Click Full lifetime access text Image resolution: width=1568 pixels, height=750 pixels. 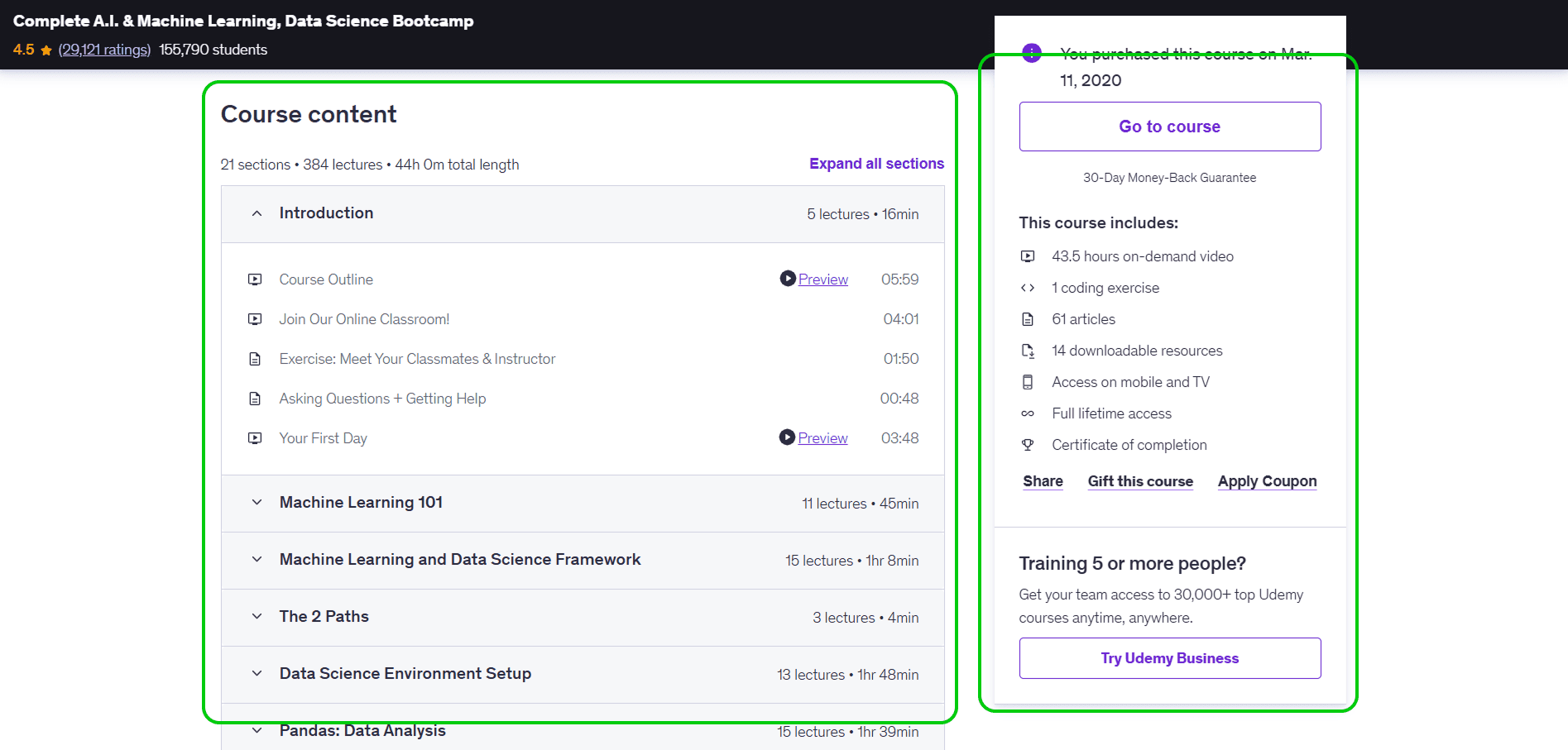pos(1111,413)
